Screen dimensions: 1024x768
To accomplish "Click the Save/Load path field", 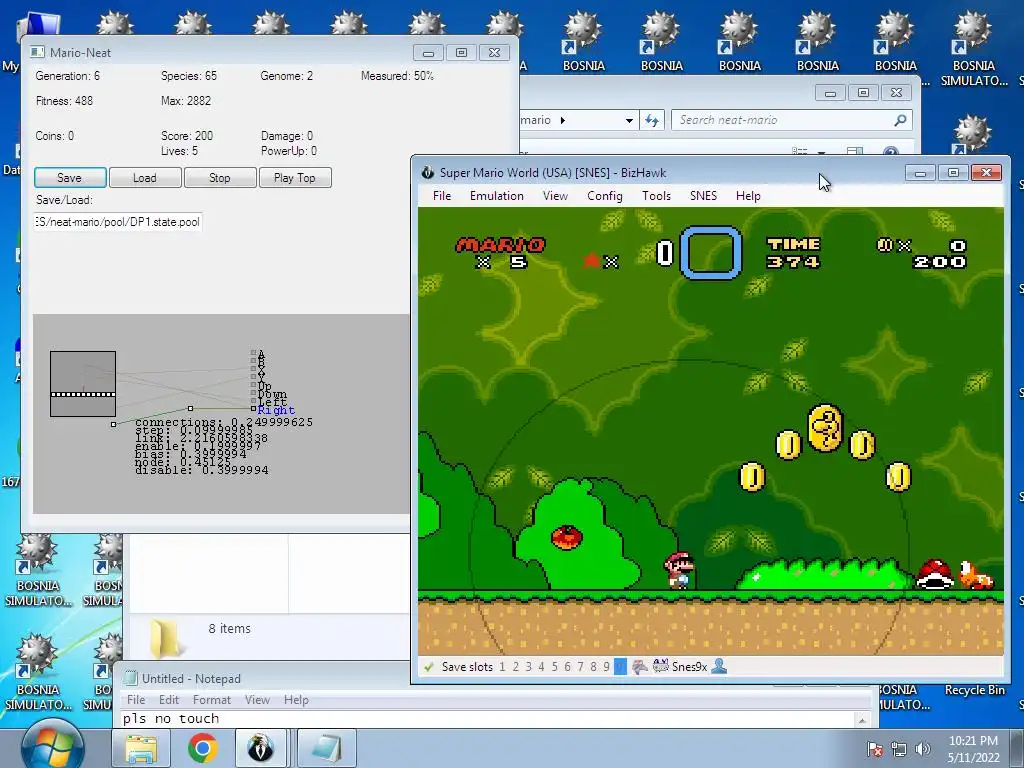I will [118, 222].
